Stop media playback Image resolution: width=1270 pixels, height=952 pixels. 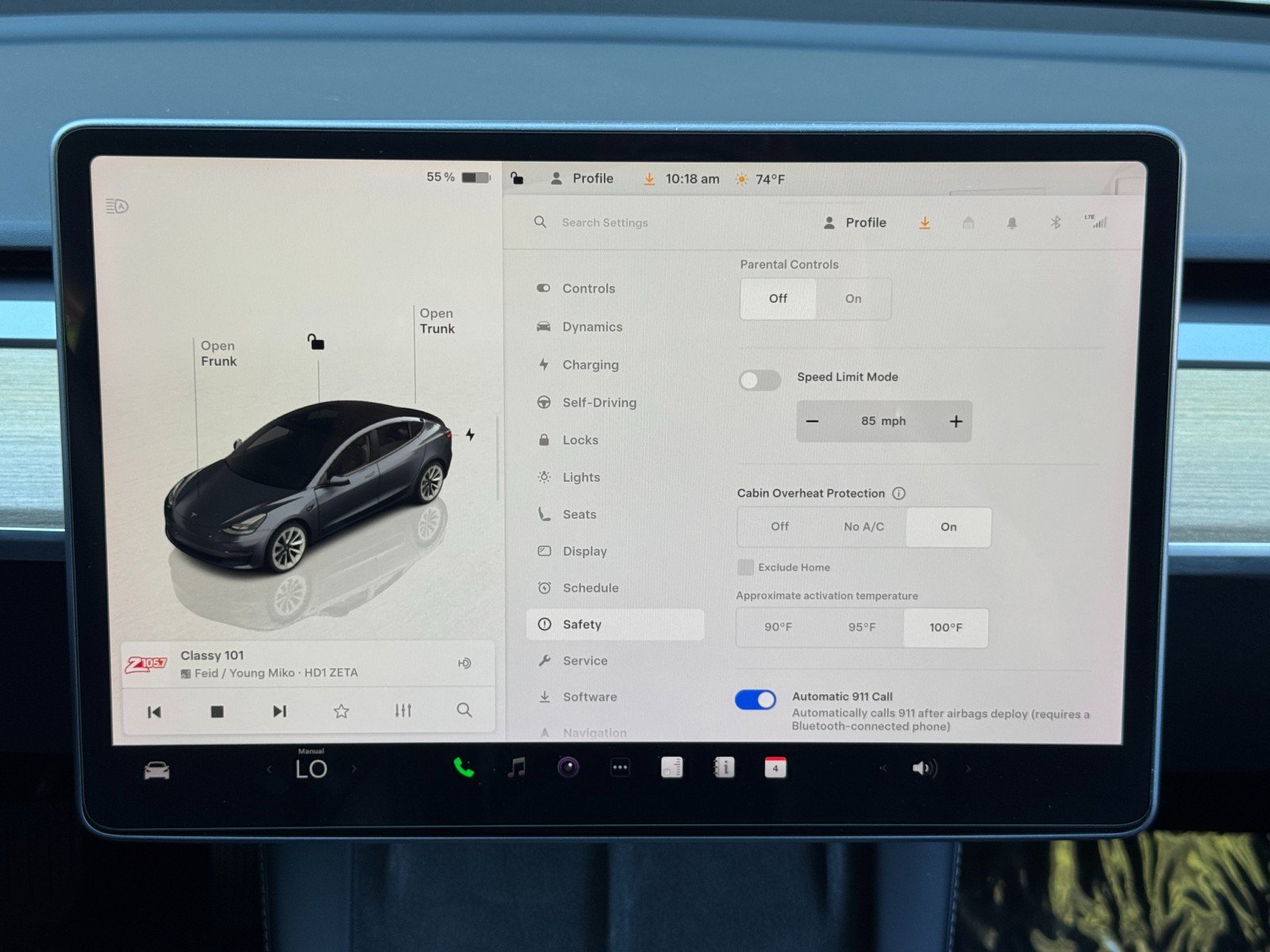tap(217, 712)
